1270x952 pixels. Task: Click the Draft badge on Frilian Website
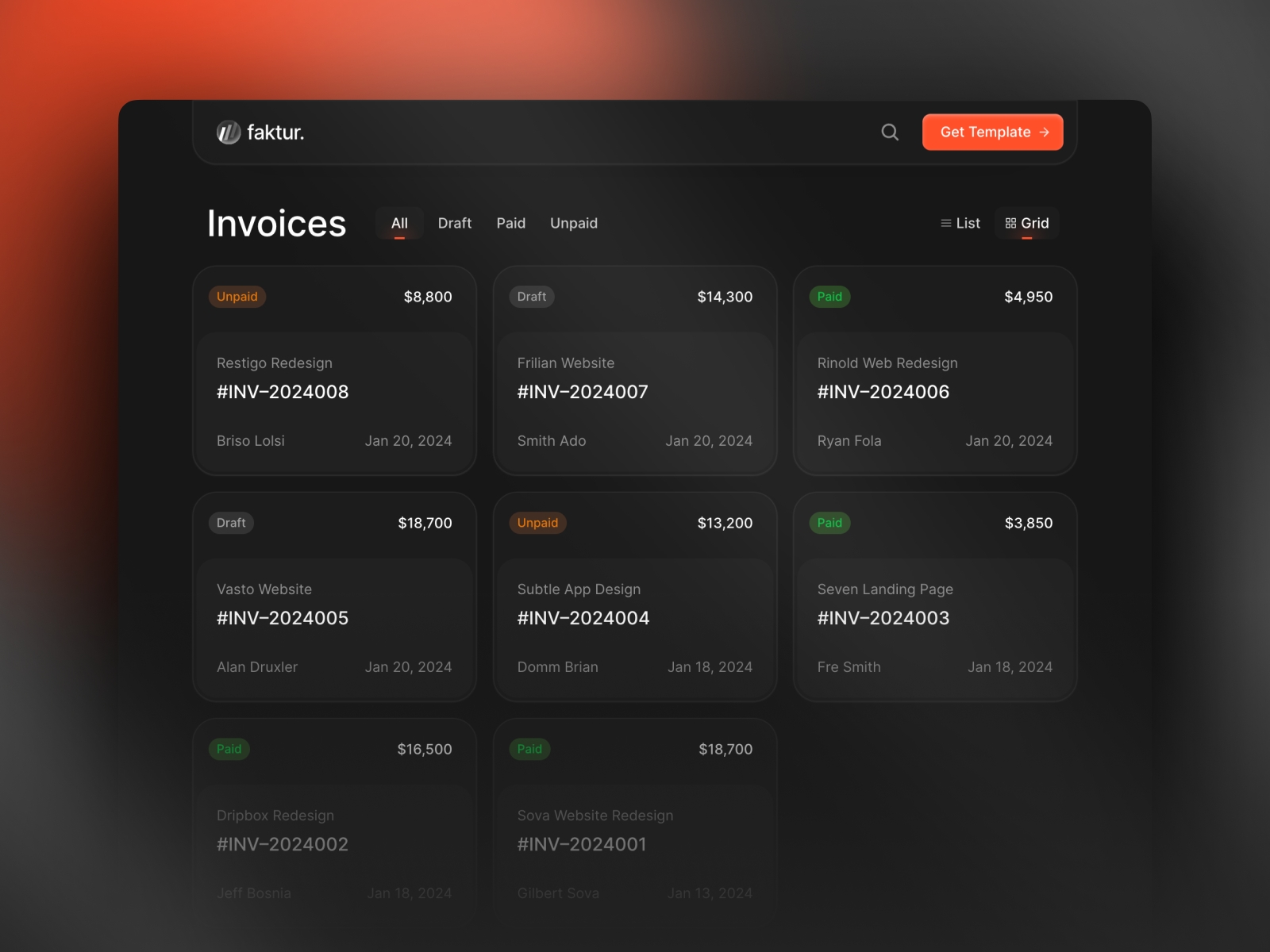(x=531, y=297)
